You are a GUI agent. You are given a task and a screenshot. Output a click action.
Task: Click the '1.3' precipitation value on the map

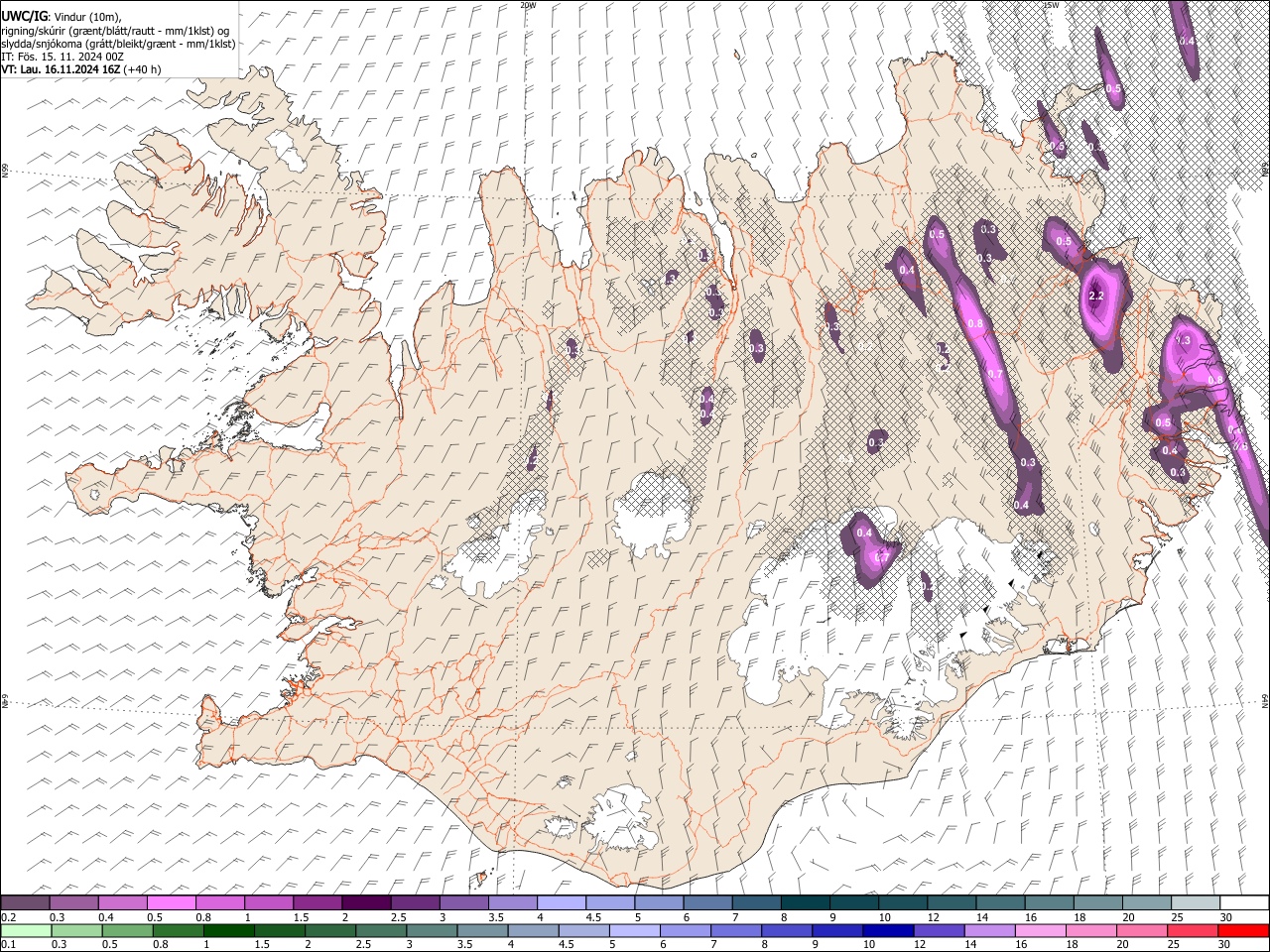1183,340
